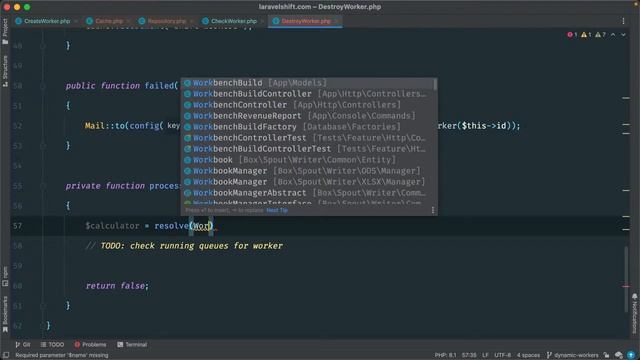This screenshot has width=640, height=360.
Task: Click fold end marker on line 61
Action: coord(42,306)
